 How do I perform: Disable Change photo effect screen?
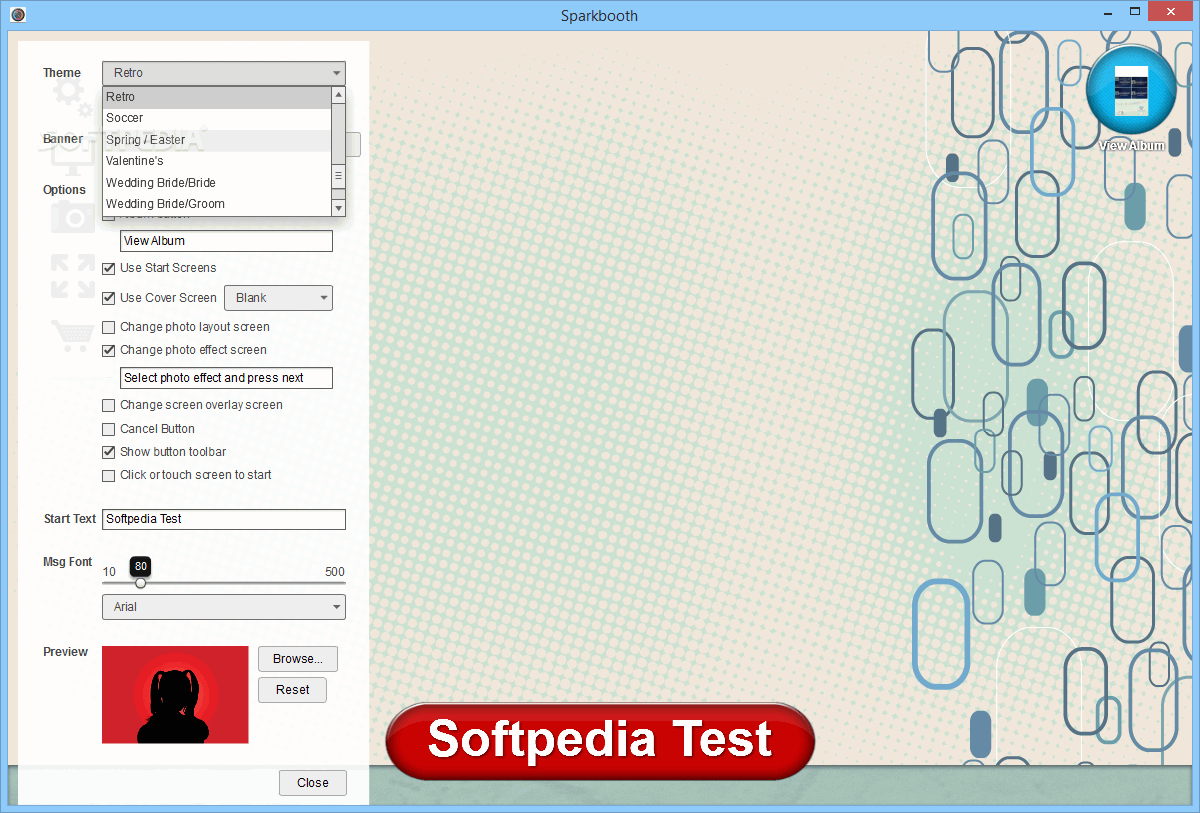(109, 350)
